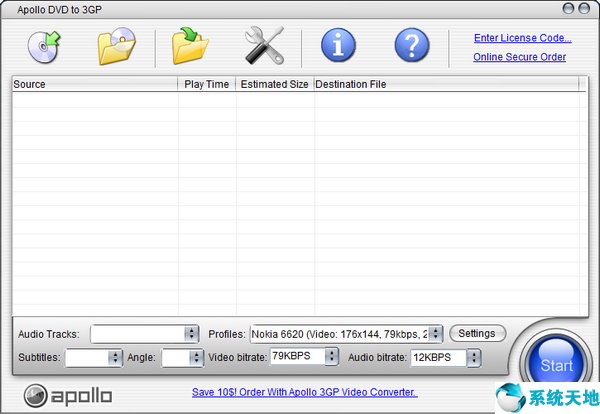Expand the Audio Tracks dropdown
This screenshot has height=414, width=600.
coord(191,334)
